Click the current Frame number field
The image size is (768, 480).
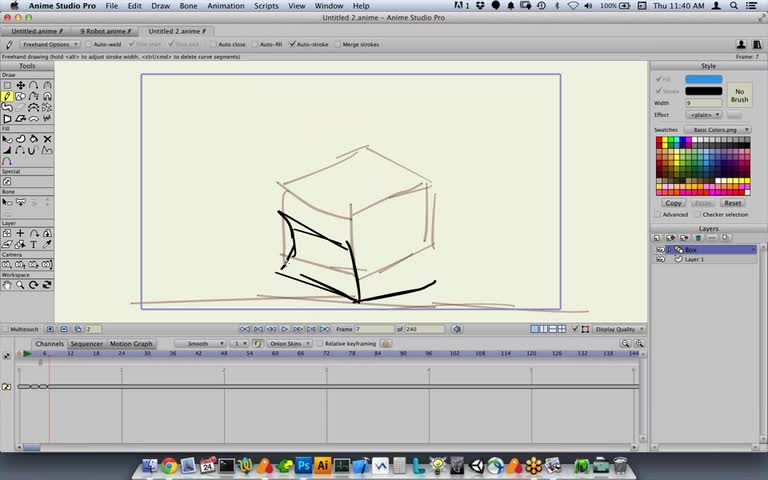(374, 329)
